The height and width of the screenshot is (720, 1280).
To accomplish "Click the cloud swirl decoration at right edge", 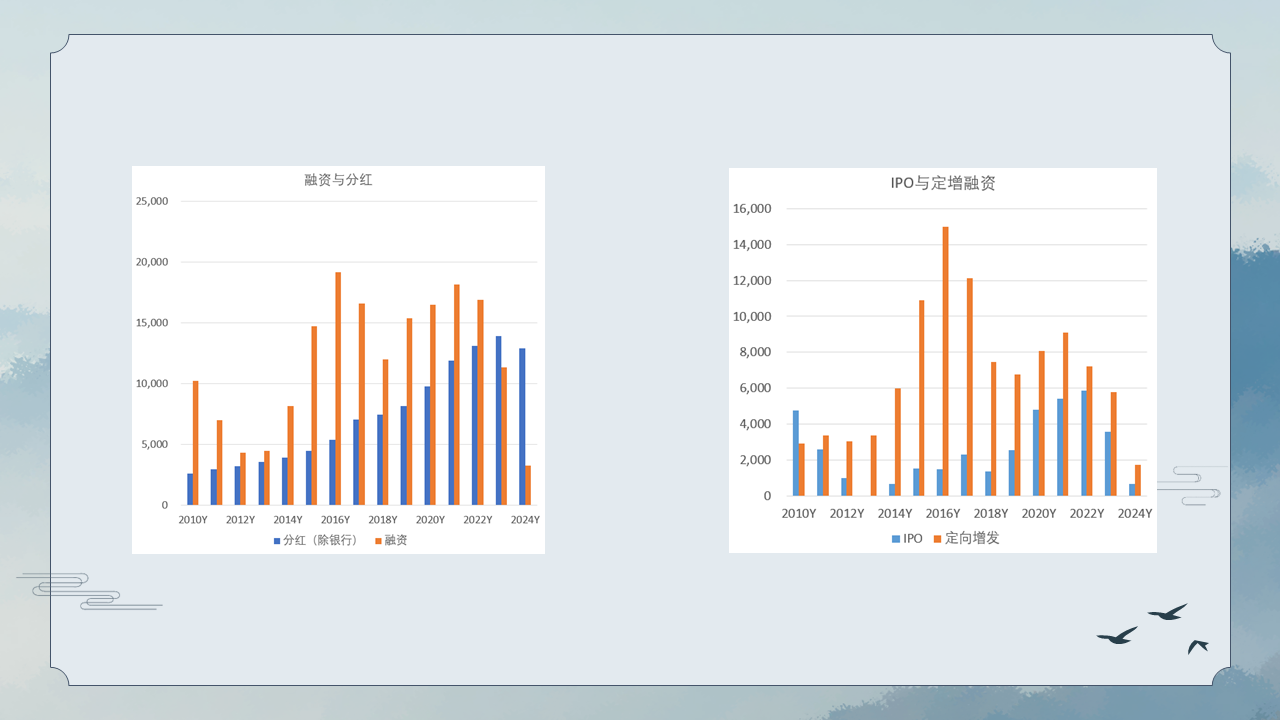I will pos(1195,485).
